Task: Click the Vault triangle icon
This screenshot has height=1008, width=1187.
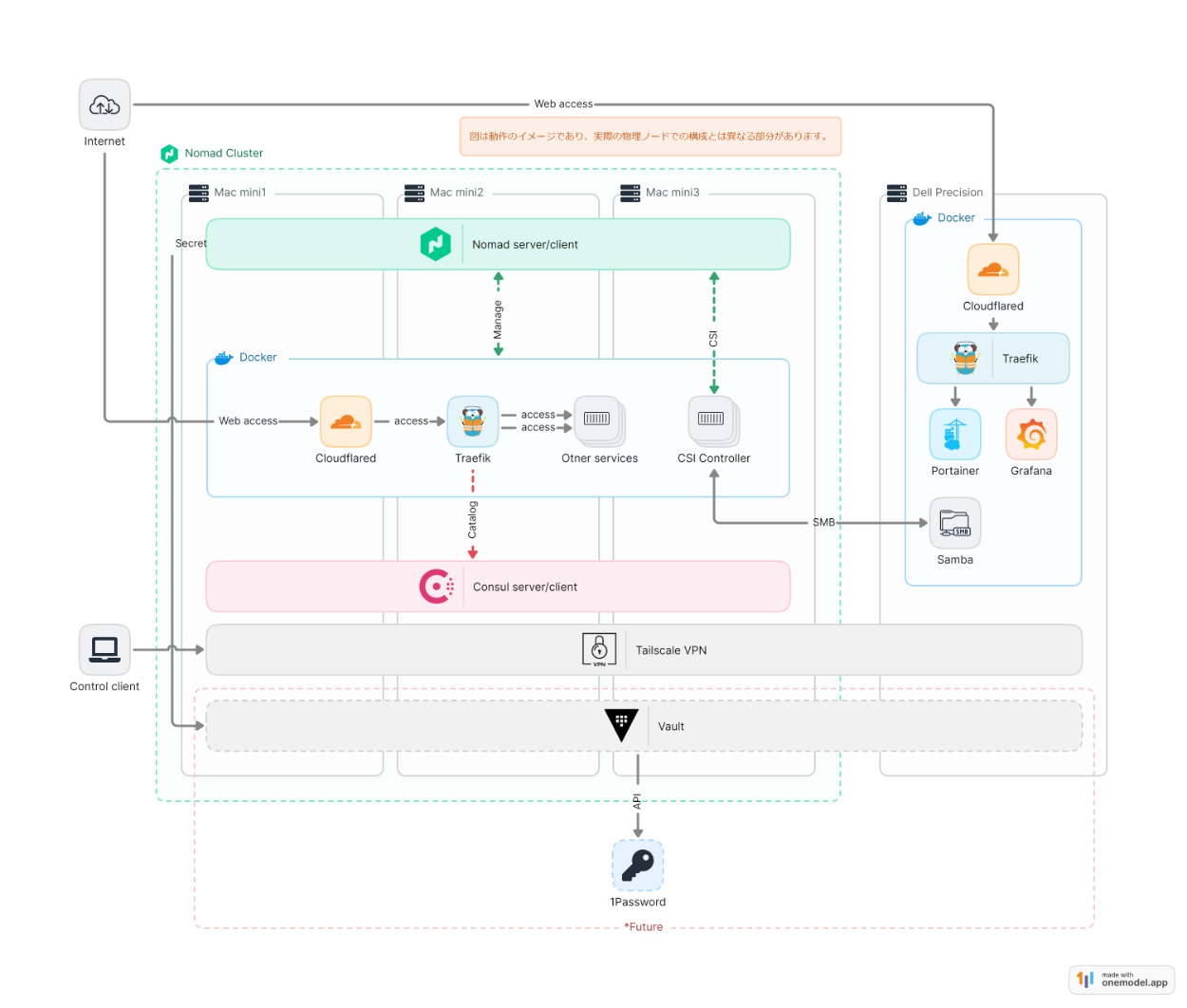Action: [621, 725]
